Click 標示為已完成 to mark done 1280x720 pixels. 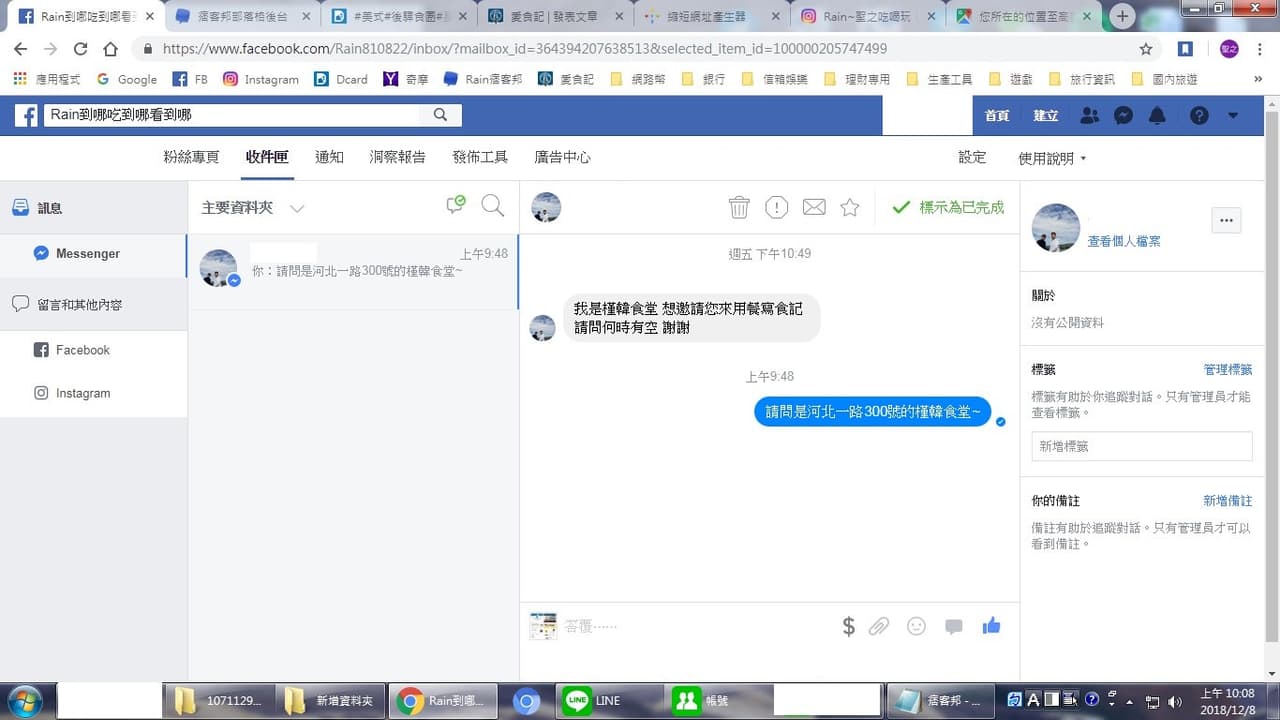click(948, 207)
